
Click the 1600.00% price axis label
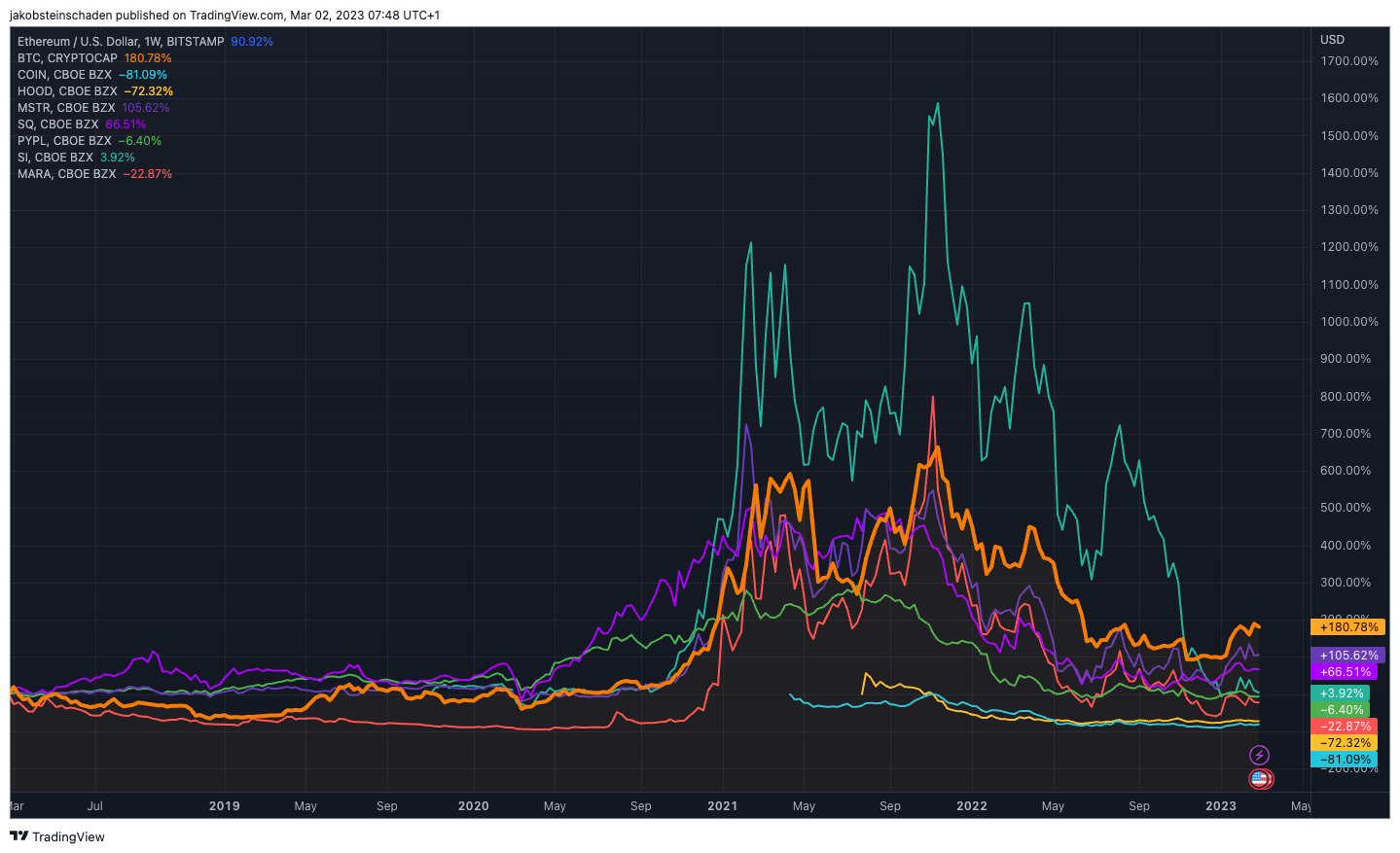[1349, 98]
